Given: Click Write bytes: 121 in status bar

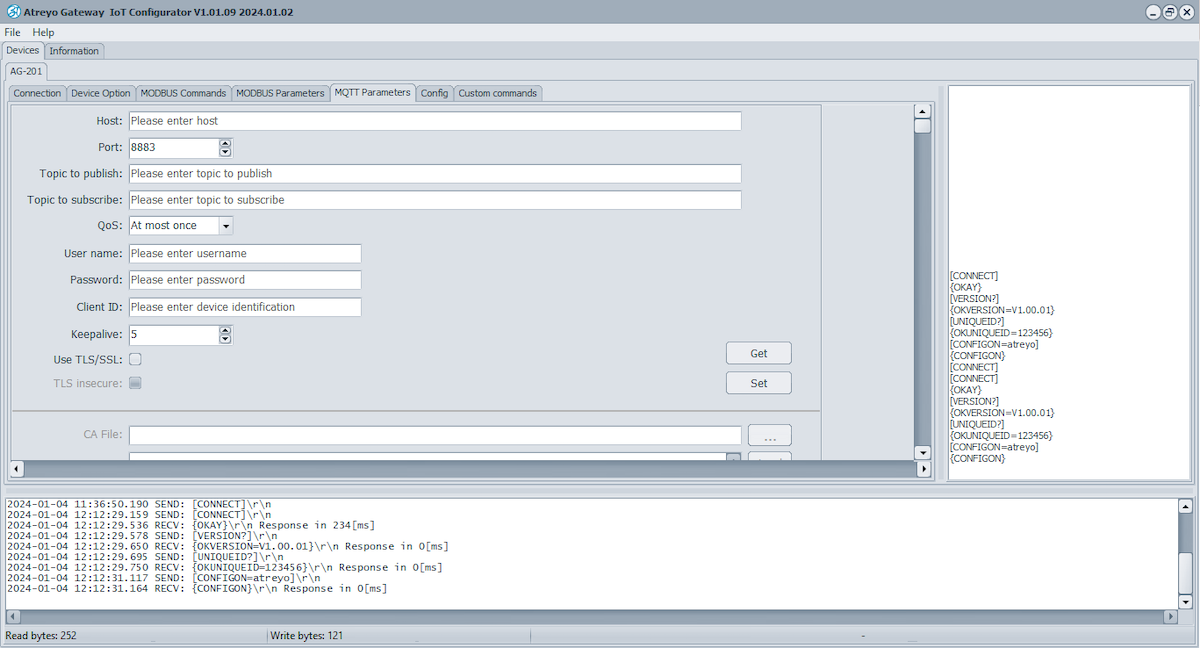Looking at the screenshot, I should pyautogui.click(x=307, y=636).
